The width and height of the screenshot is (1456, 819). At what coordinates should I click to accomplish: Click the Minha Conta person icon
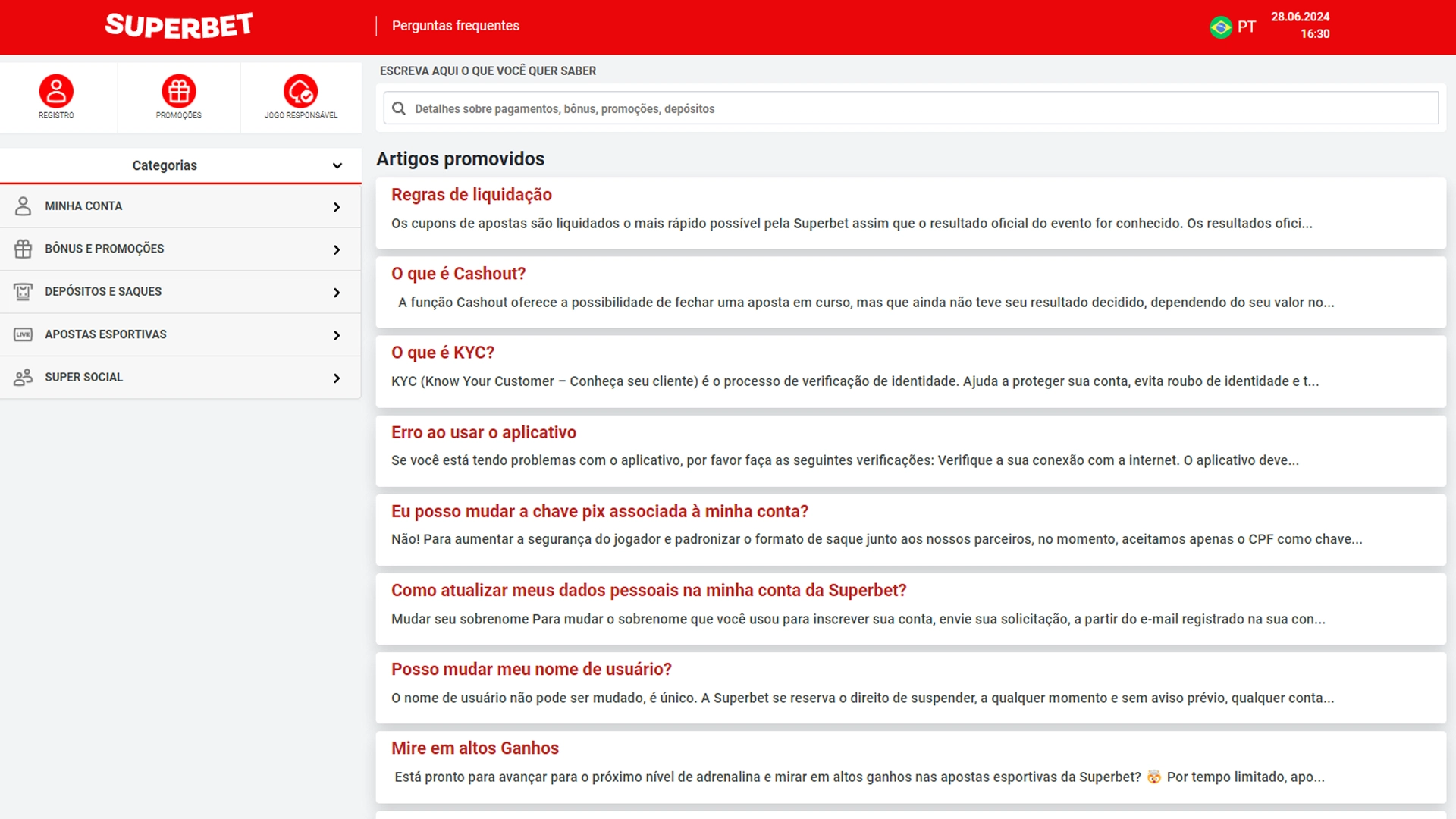coord(24,206)
